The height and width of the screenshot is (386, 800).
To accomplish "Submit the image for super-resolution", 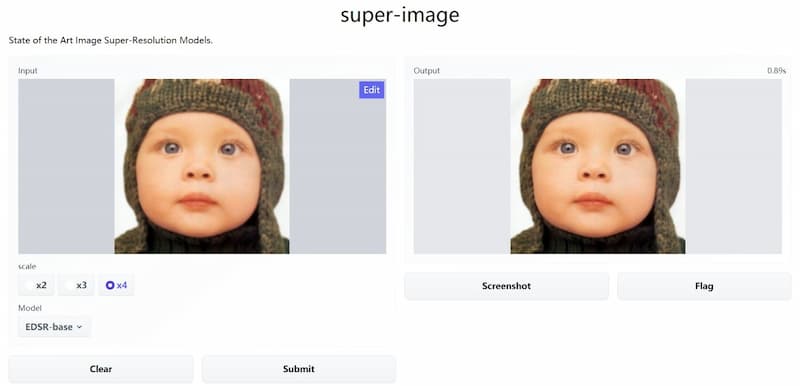I will coord(298,369).
